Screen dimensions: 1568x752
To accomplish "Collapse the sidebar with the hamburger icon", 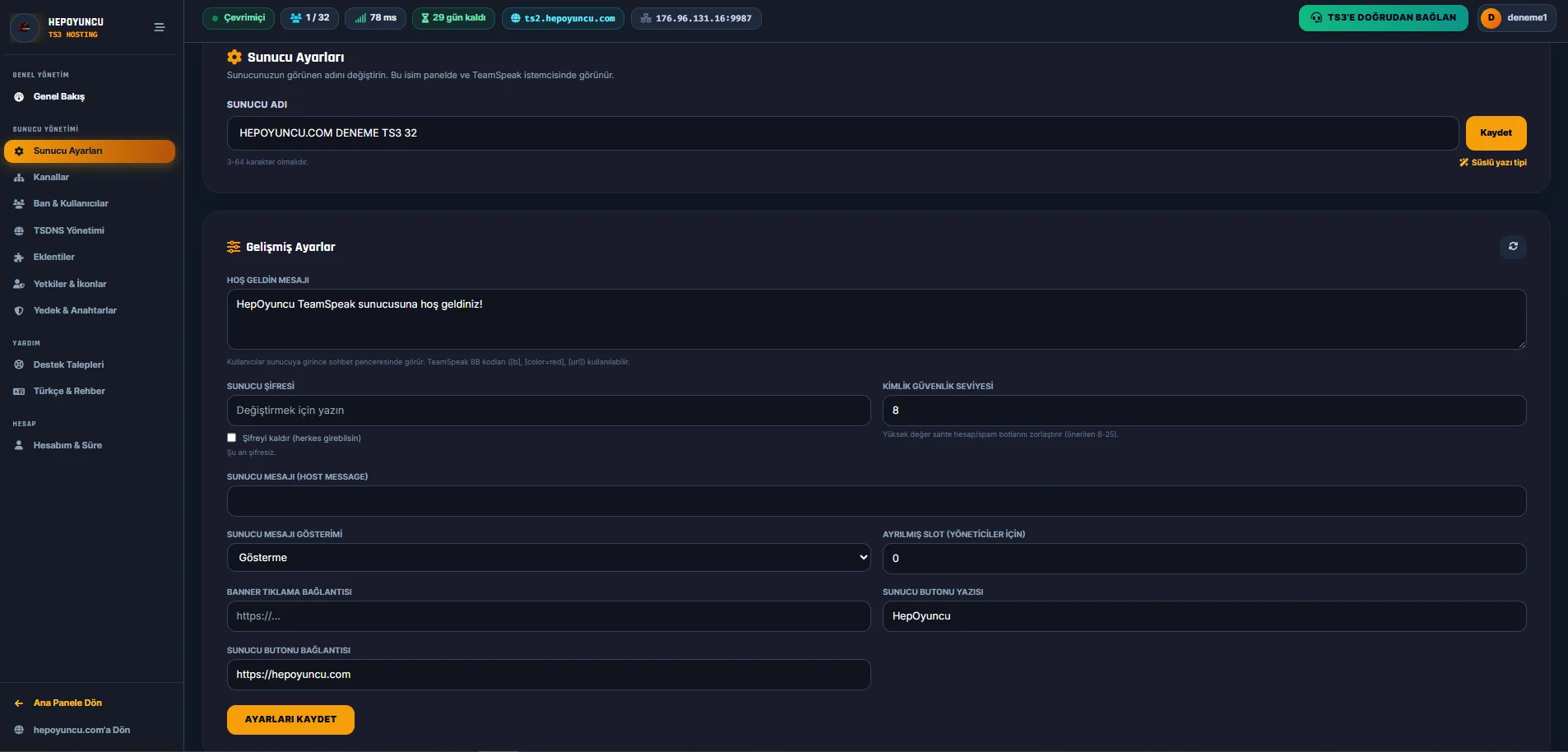I will coord(160,27).
